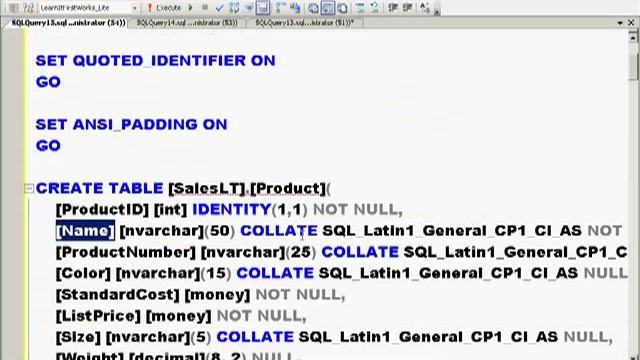Click GO beneath SET ANSI_PADDING ON
The height and width of the screenshot is (360, 640).
[x=48, y=145]
